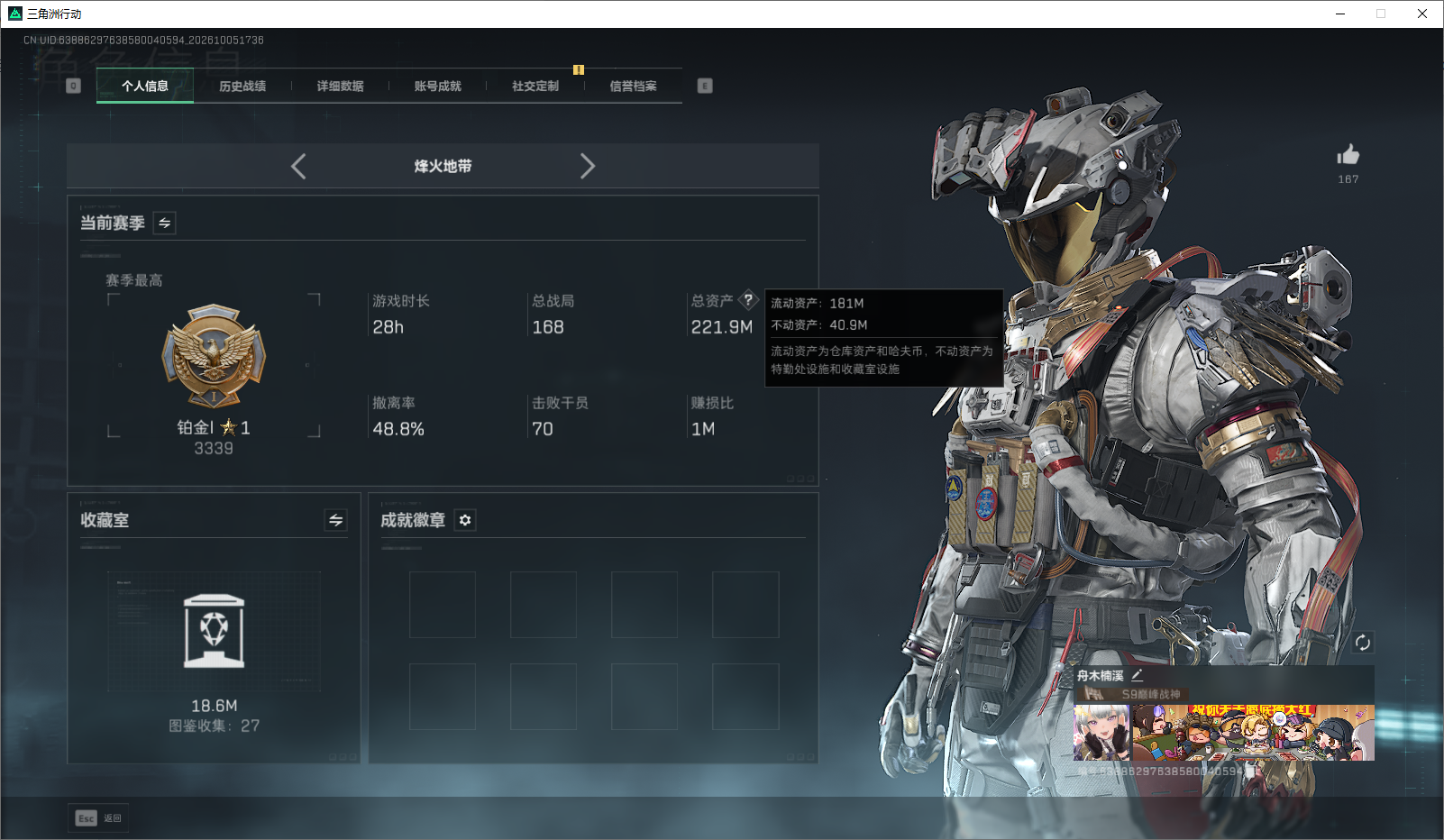Click the rank score 3339
Image resolution: width=1444 pixels, height=840 pixels.
[x=214, y=448]
